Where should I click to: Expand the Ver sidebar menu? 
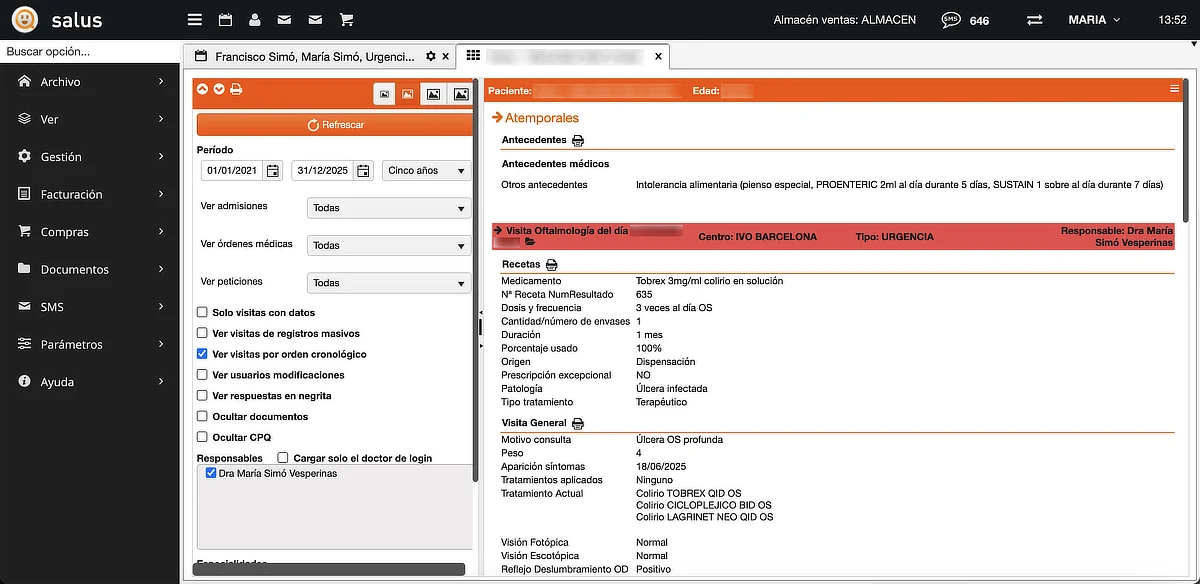[90, 119]
